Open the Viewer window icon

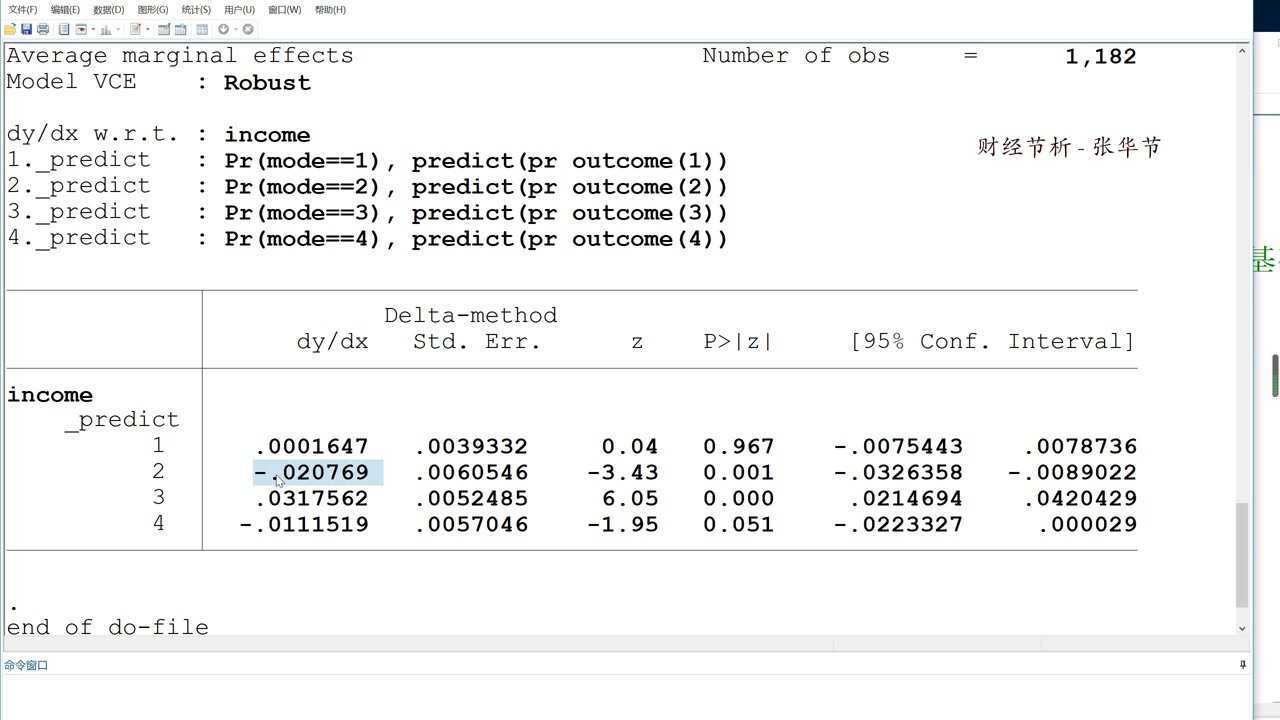[x=81, y=29]
